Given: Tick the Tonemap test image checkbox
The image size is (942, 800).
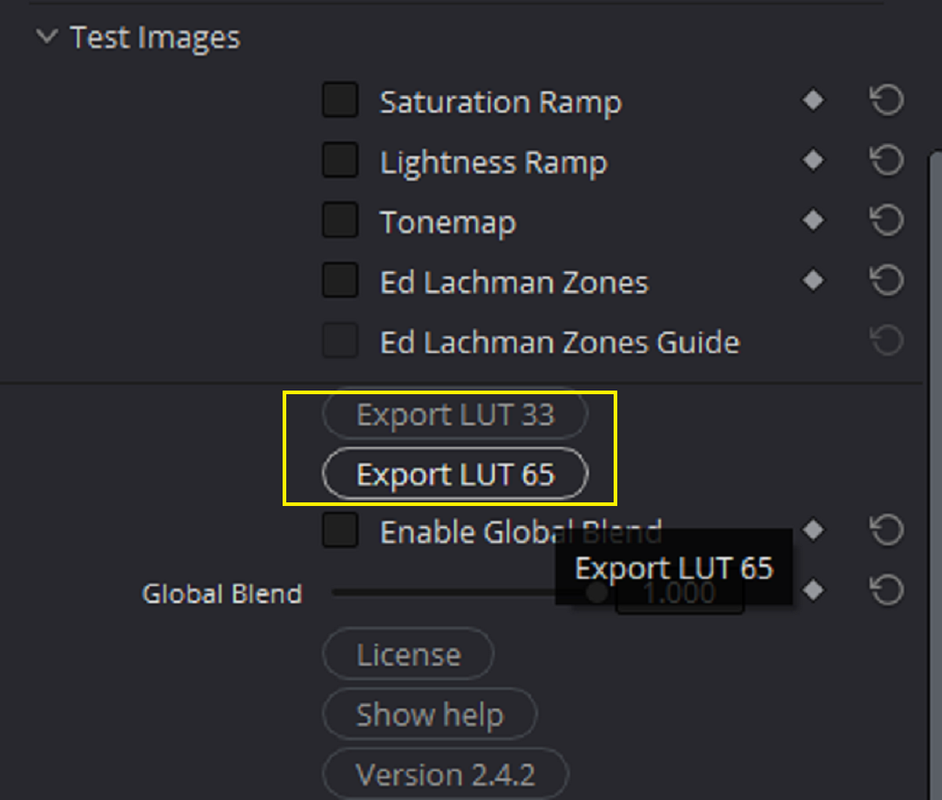Looking at the screenshot, I should pyautogui.click(x=340, y=220).
